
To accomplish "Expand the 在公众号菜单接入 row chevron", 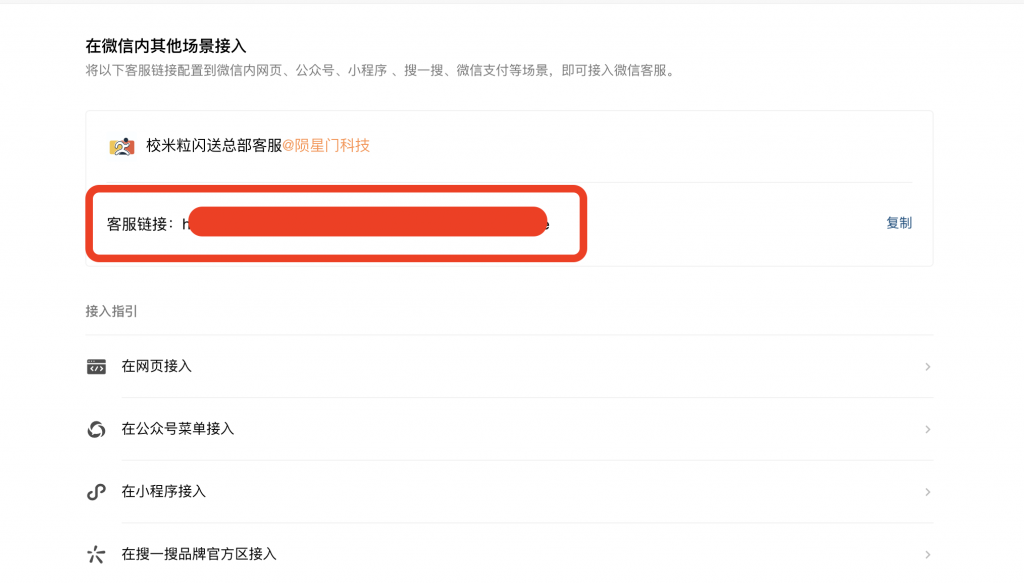I will [x=928, y=429].
